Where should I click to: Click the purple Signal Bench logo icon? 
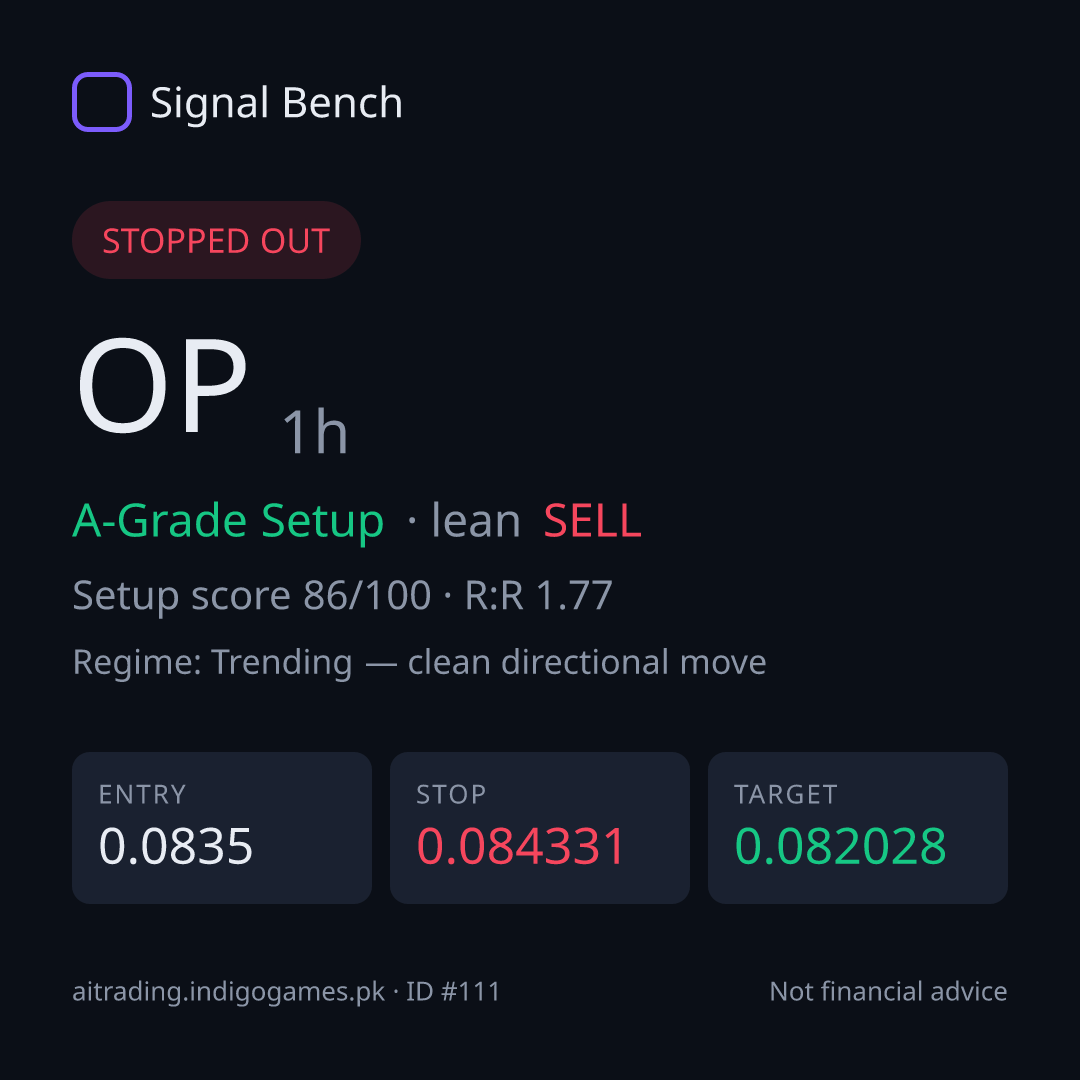click(102, 102)
